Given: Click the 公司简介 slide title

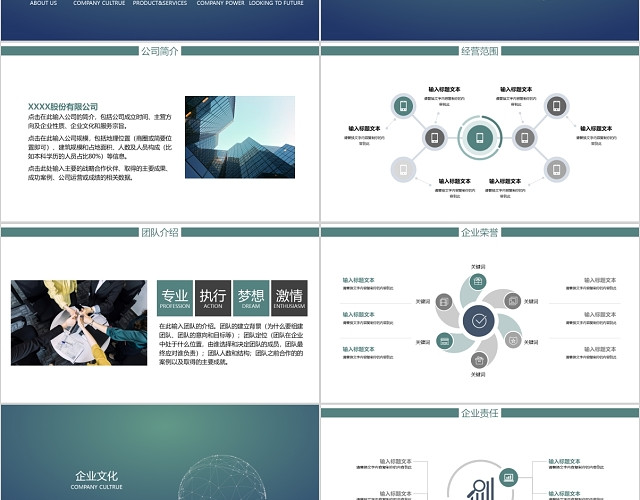Looking at the screenshot, I should pos(160,51).
